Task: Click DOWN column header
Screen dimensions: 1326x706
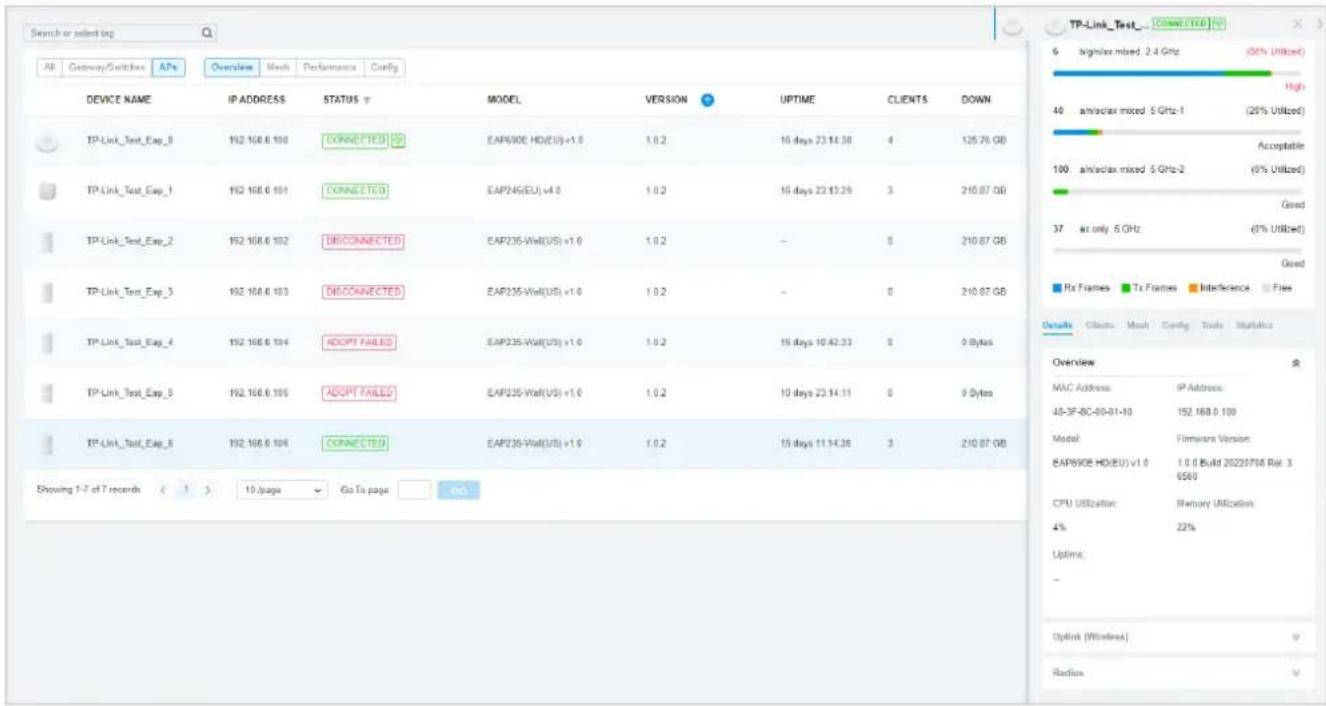Action: tap(976, 100)
